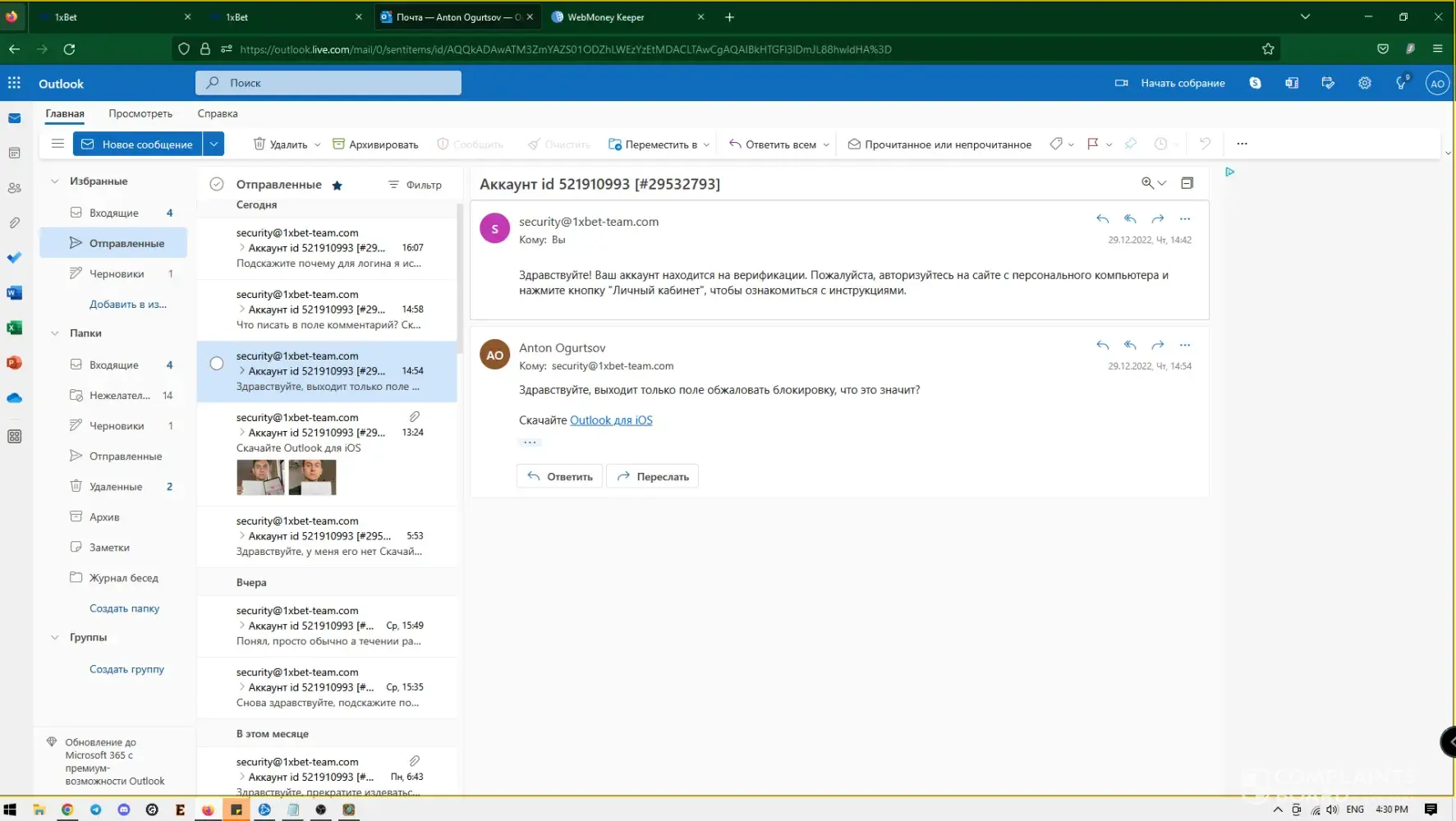Open Outlook settings gear
1456x821 pixels.
(1364, 83)
